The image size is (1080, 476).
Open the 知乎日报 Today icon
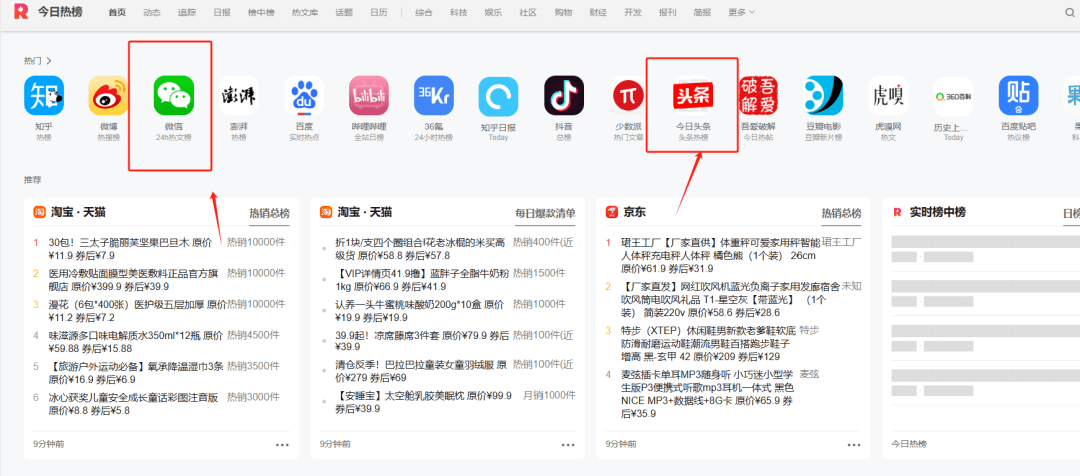[499, 95]
